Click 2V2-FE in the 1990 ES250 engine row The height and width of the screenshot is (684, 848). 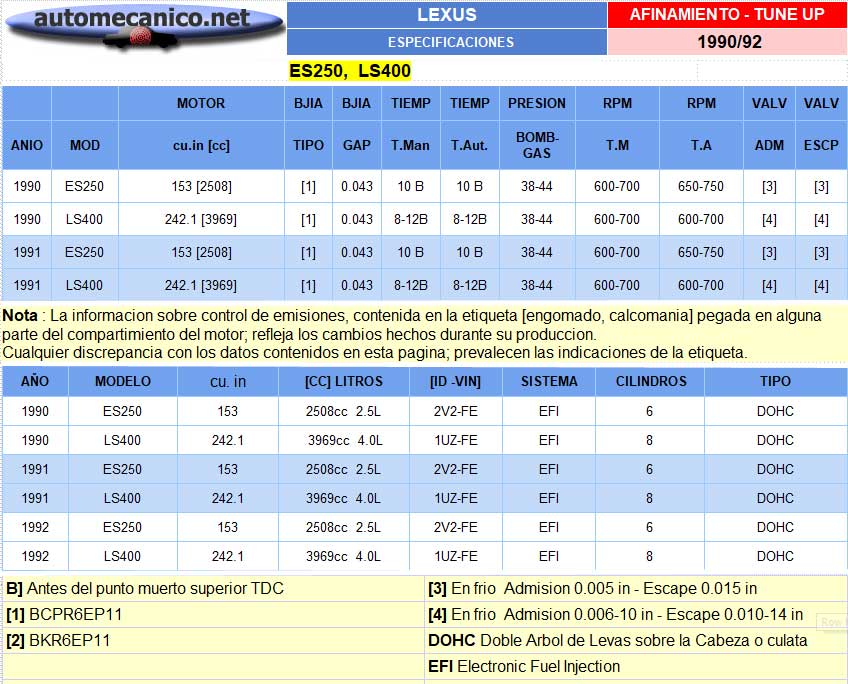[x=455, y=411]
